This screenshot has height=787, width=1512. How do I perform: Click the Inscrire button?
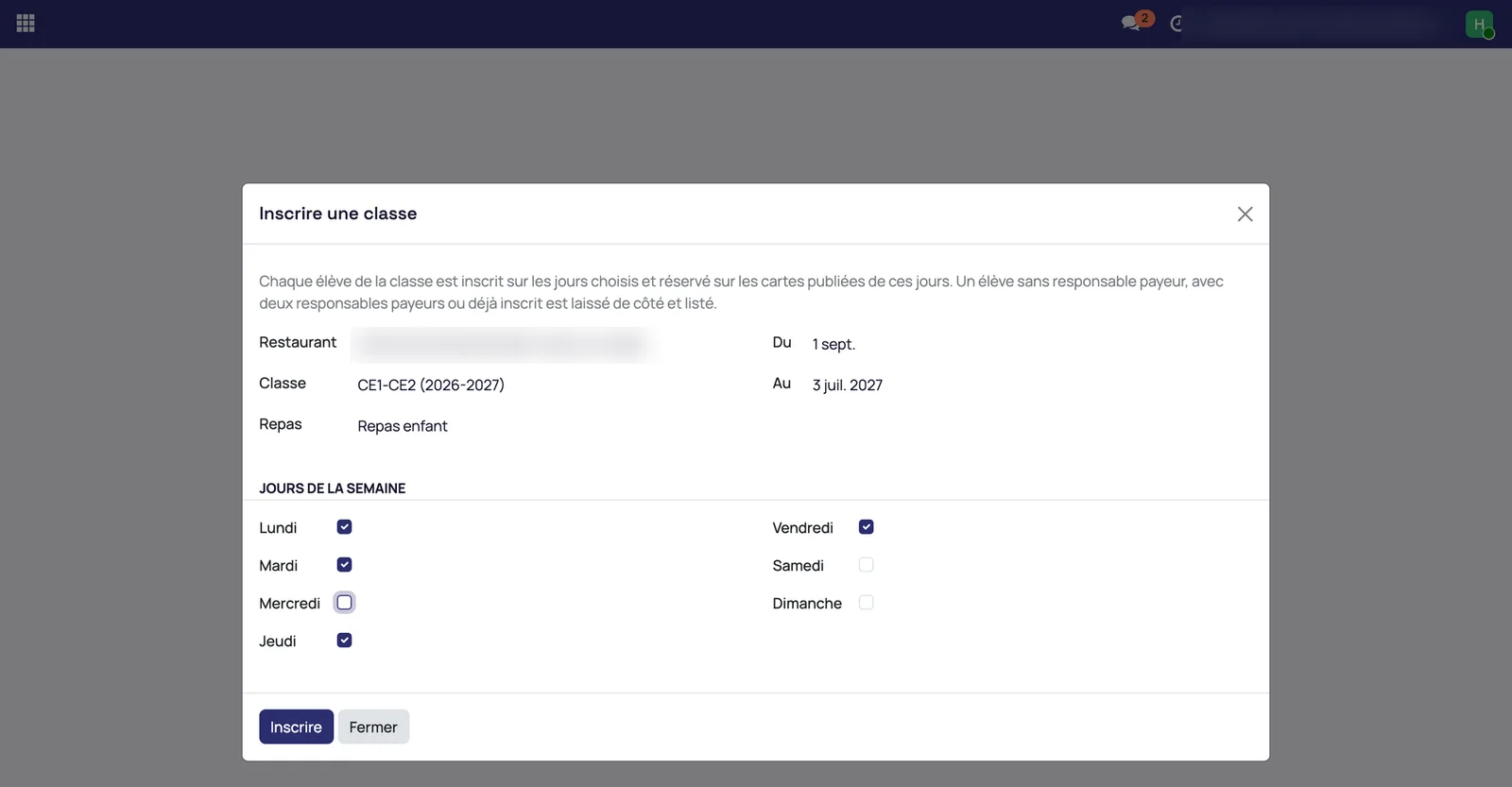point(296,727)
